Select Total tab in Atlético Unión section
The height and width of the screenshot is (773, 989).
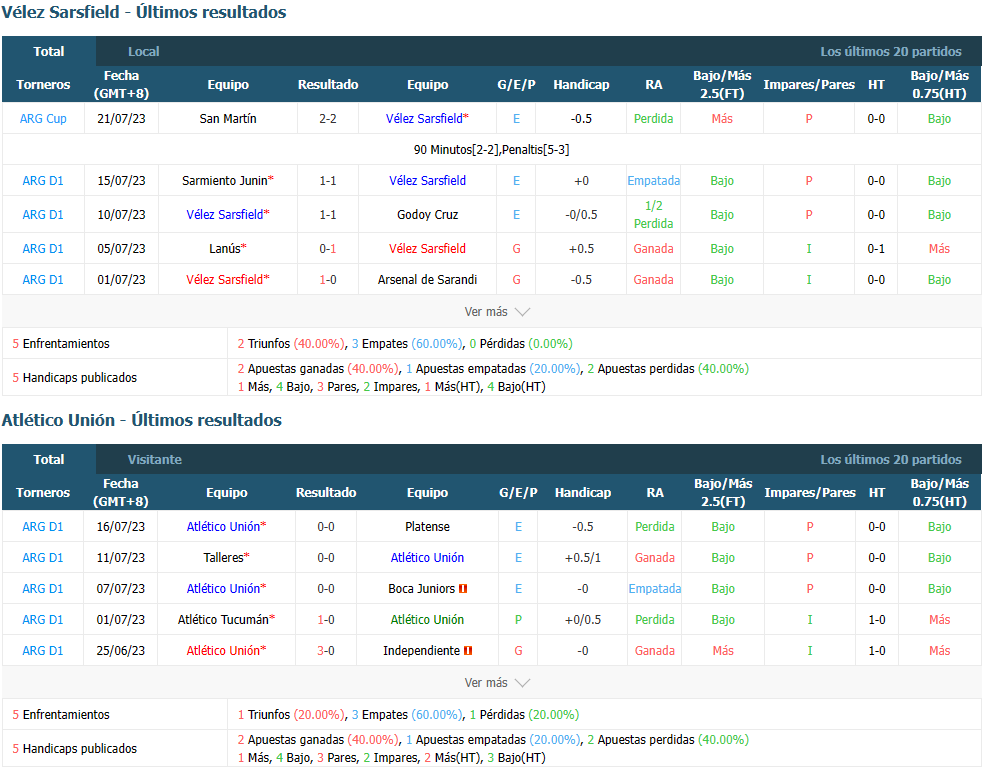click(x=49, y=460)
